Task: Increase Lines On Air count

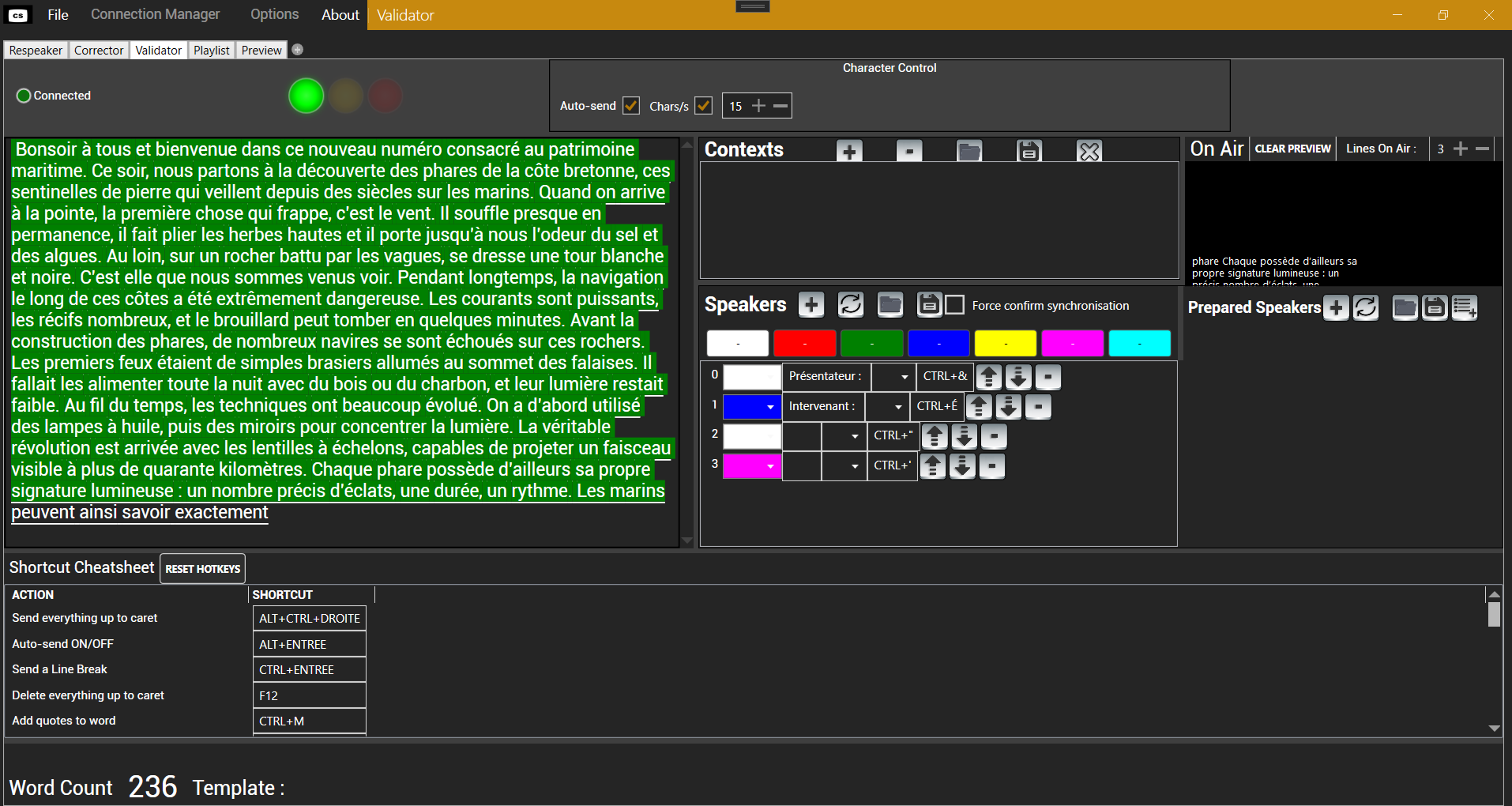Action: pyautogui.click(x=1461, y=149)
